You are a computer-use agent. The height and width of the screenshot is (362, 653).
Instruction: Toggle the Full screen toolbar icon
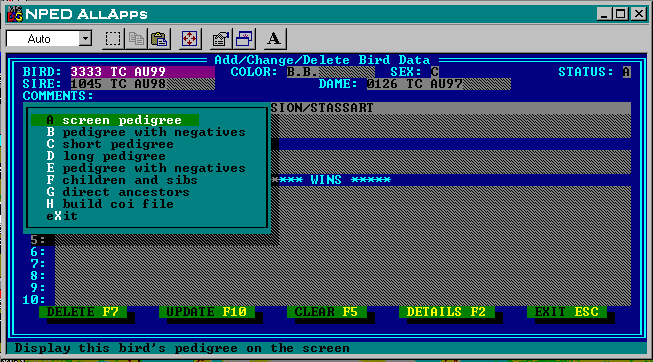tap(190, 39)
